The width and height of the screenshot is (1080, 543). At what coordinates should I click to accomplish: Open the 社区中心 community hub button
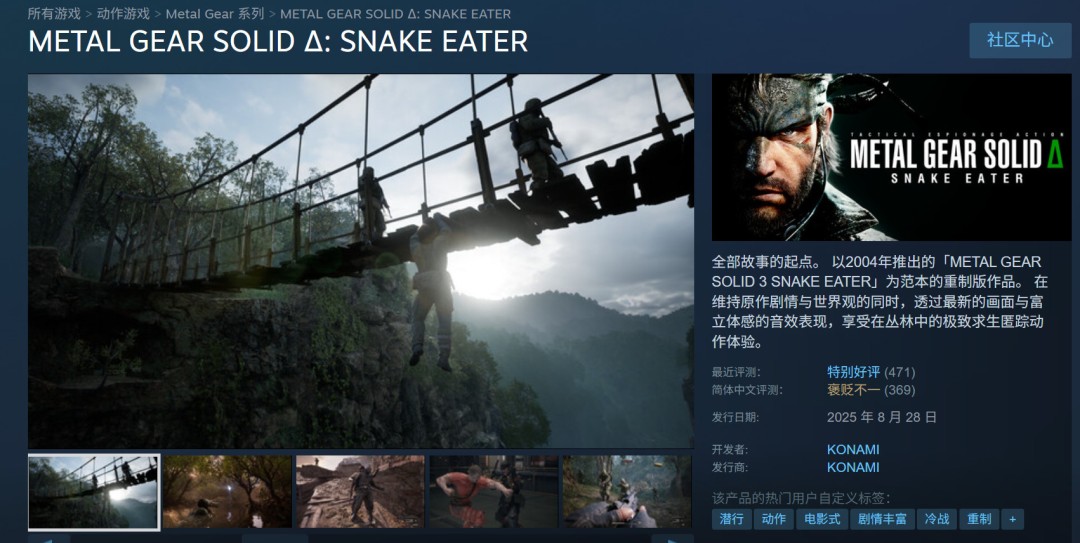tap(1020, 40)
